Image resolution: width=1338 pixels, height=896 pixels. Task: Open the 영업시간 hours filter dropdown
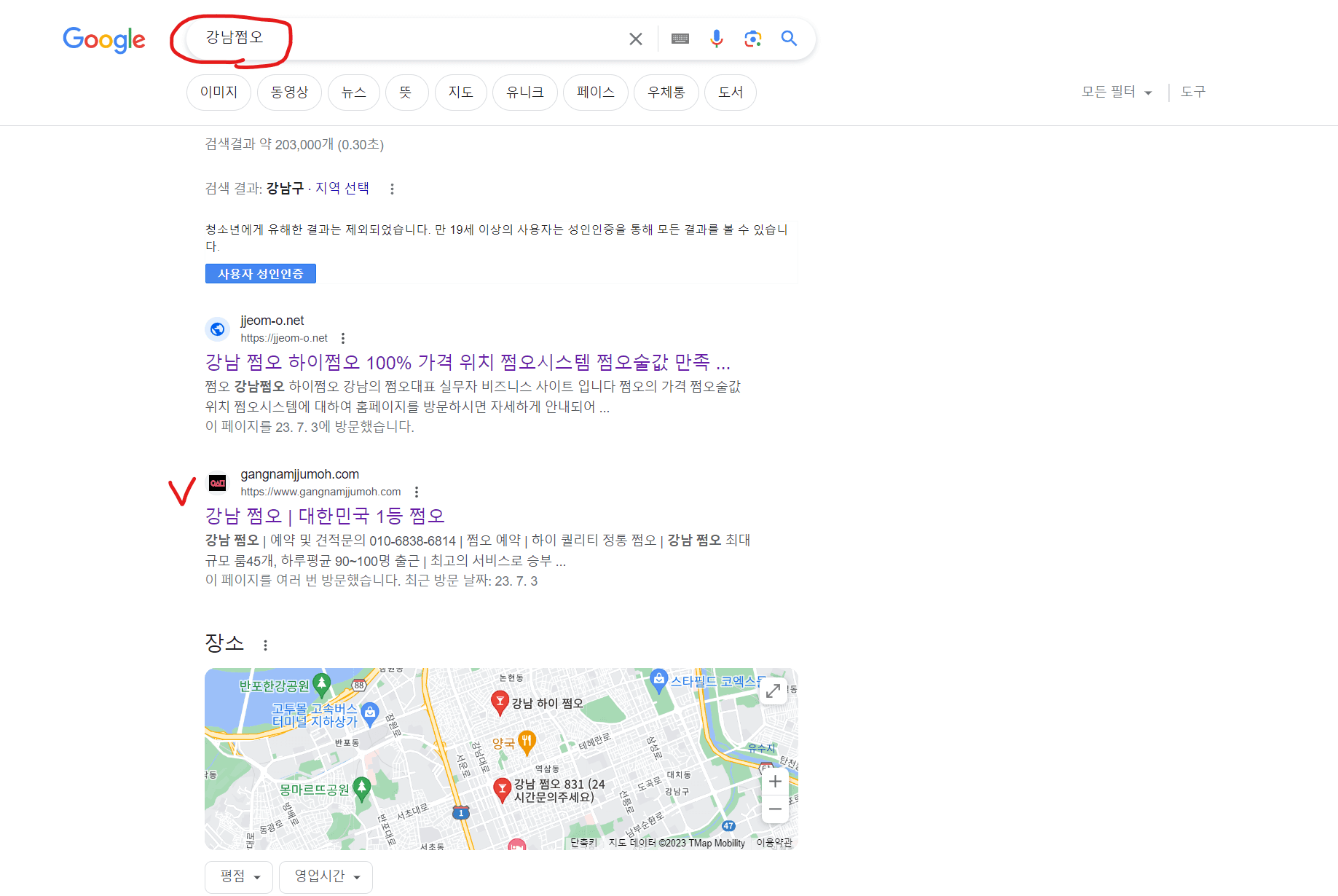[326, 876]
